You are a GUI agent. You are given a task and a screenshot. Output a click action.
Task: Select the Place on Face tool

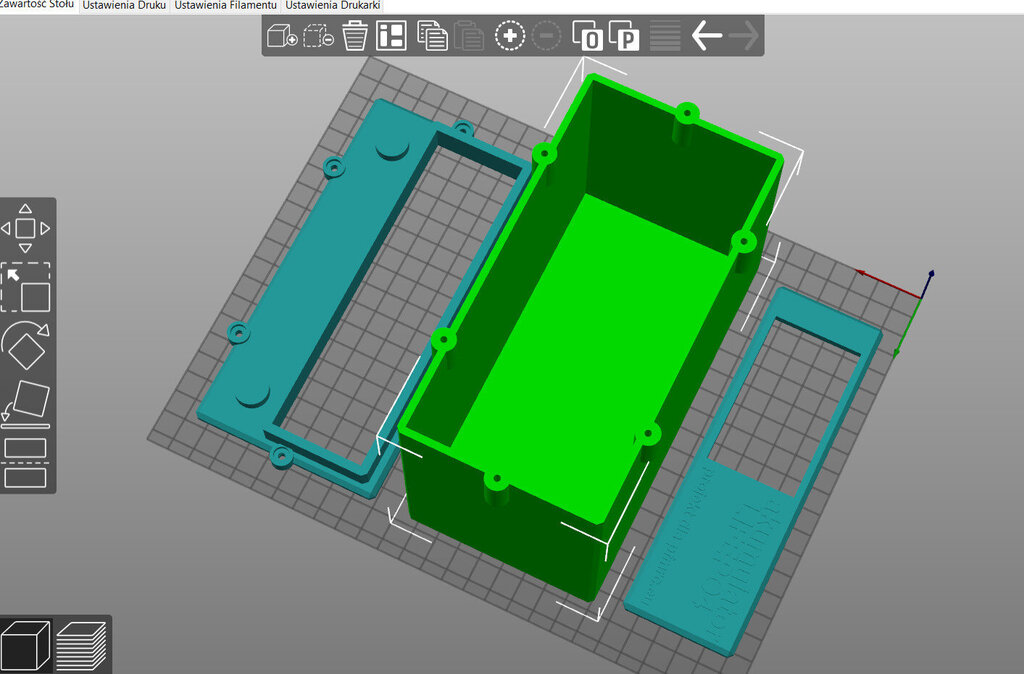[26, 402]
